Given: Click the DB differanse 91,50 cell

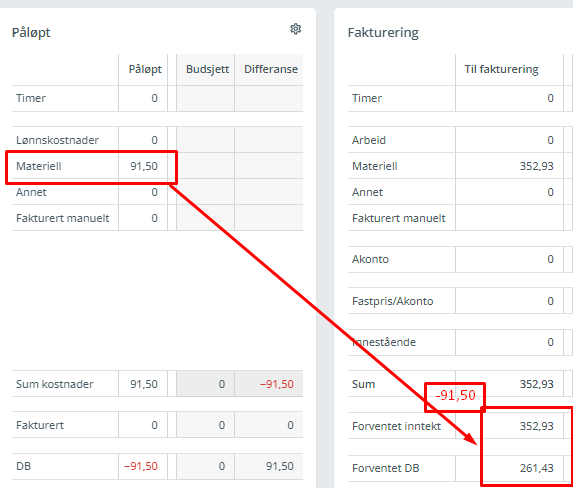Looking at the screenshot, I should [269, 466].
